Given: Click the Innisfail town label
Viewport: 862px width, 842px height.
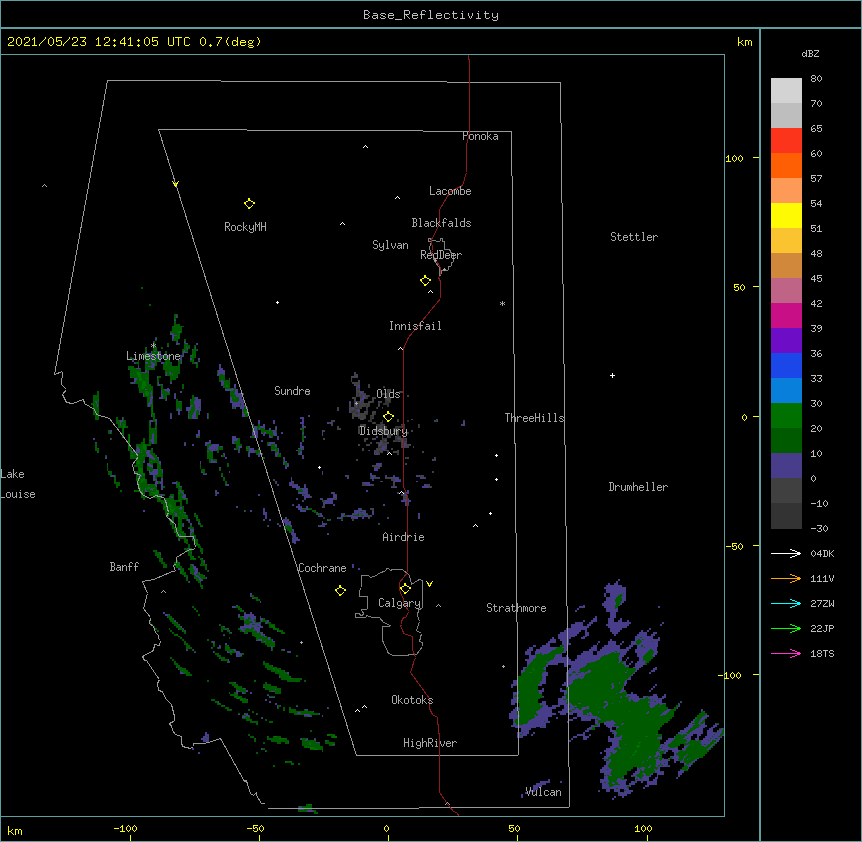Looking at the screenshot, I should point(415,326).
